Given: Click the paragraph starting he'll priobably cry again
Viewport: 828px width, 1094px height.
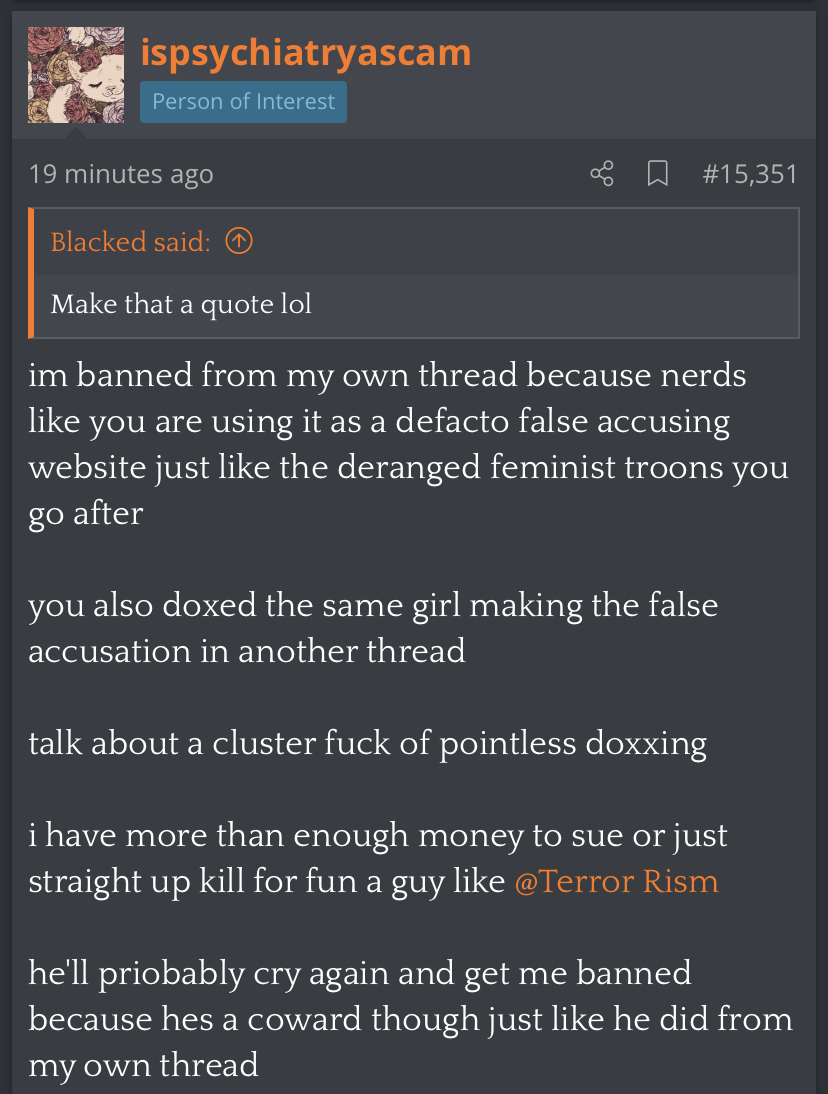Looking at the screenshot, I should (411, 1019).
